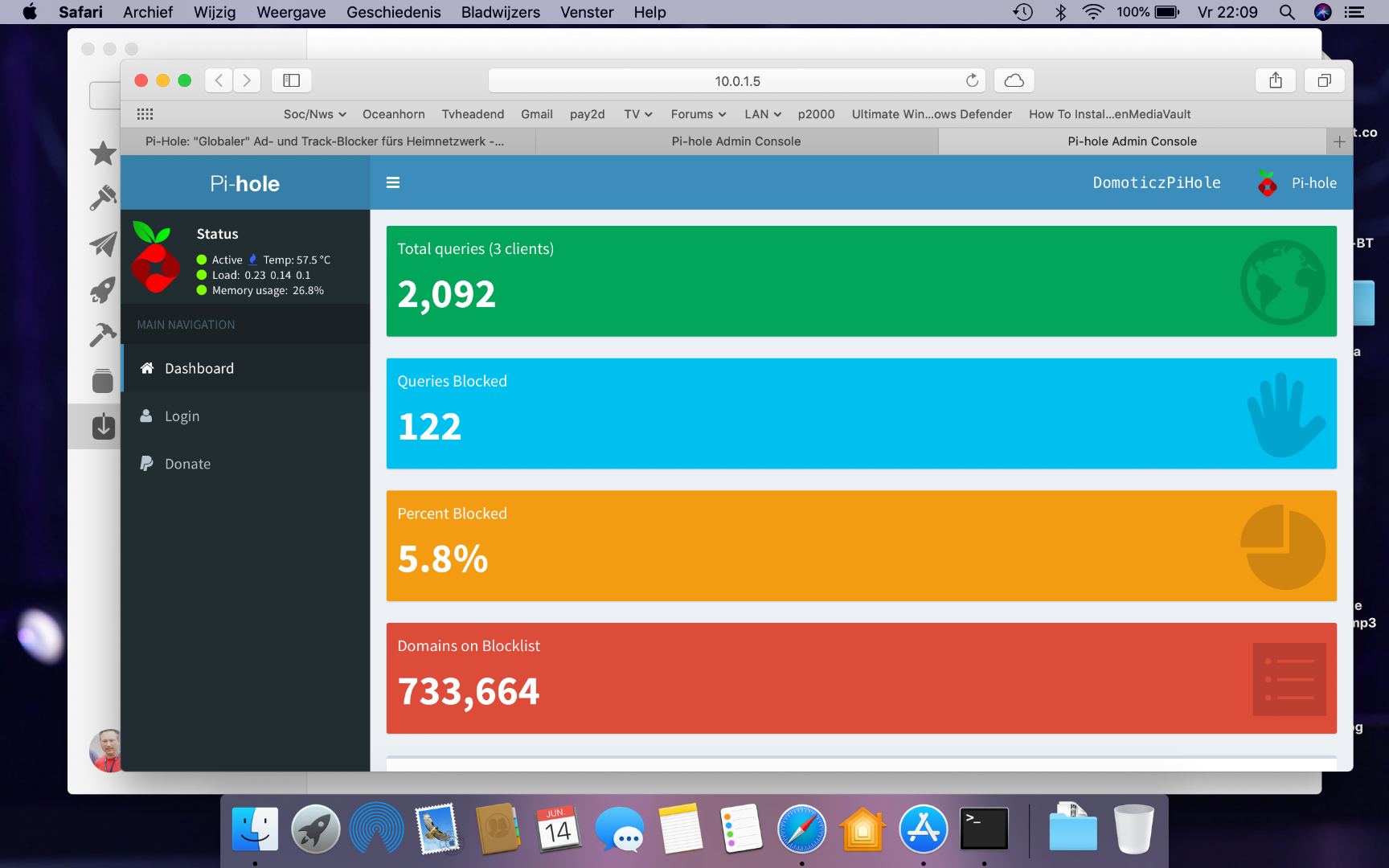Open the Dashboard navigation item
Screen dimensions: 1389x868
click(246, 368)
